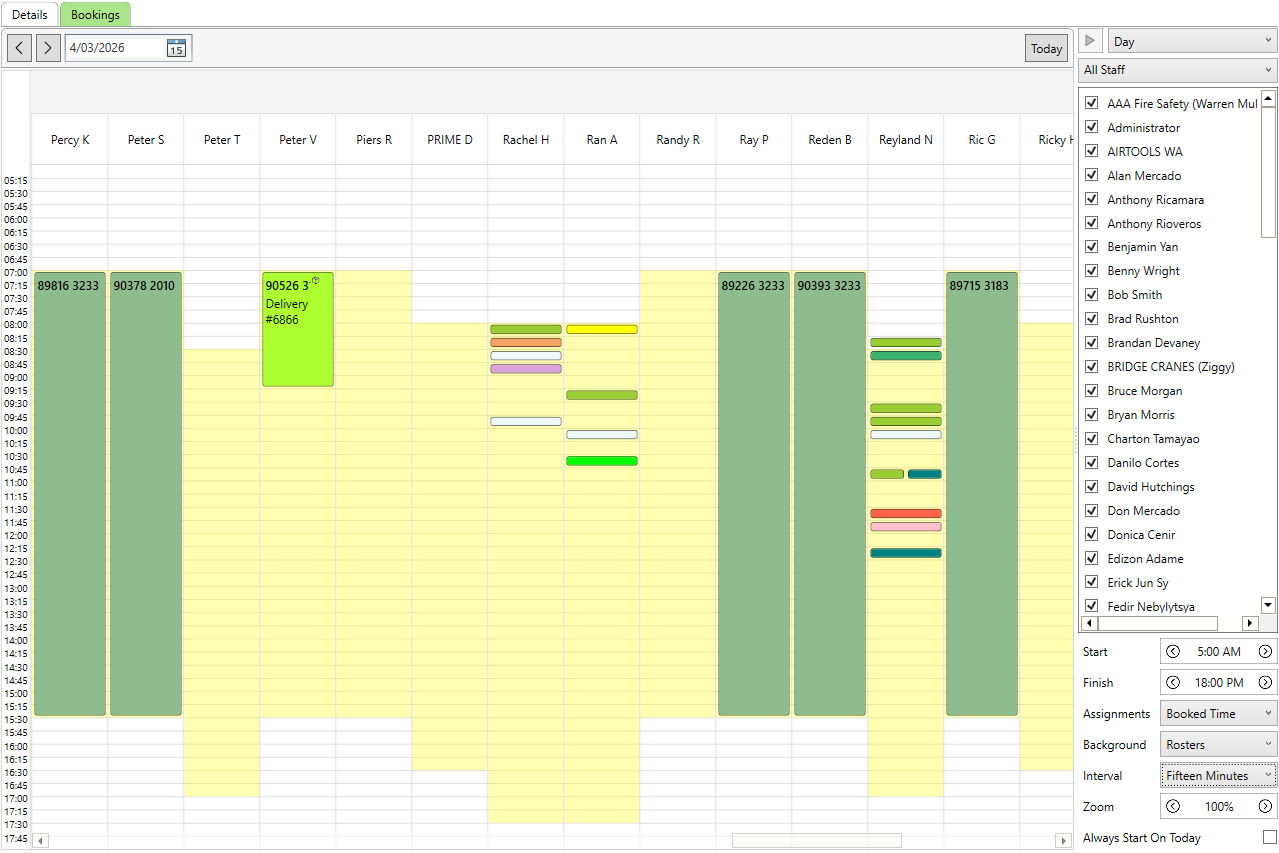Uncheck the Administrator staff checkbox

click(1092, 127)
